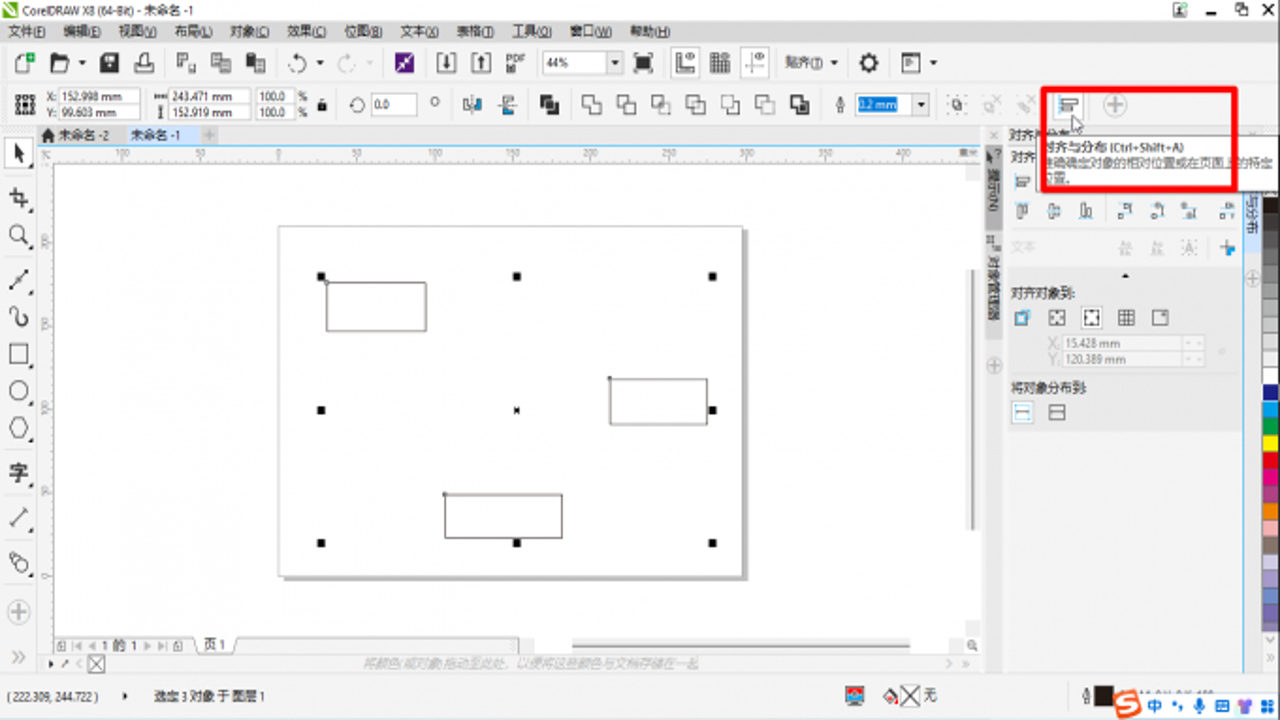The image size is (1280, 720).
Task: Expand the 0.2 mm outline width dropdown
Action: pyautogui.click(x=920, y=104)
